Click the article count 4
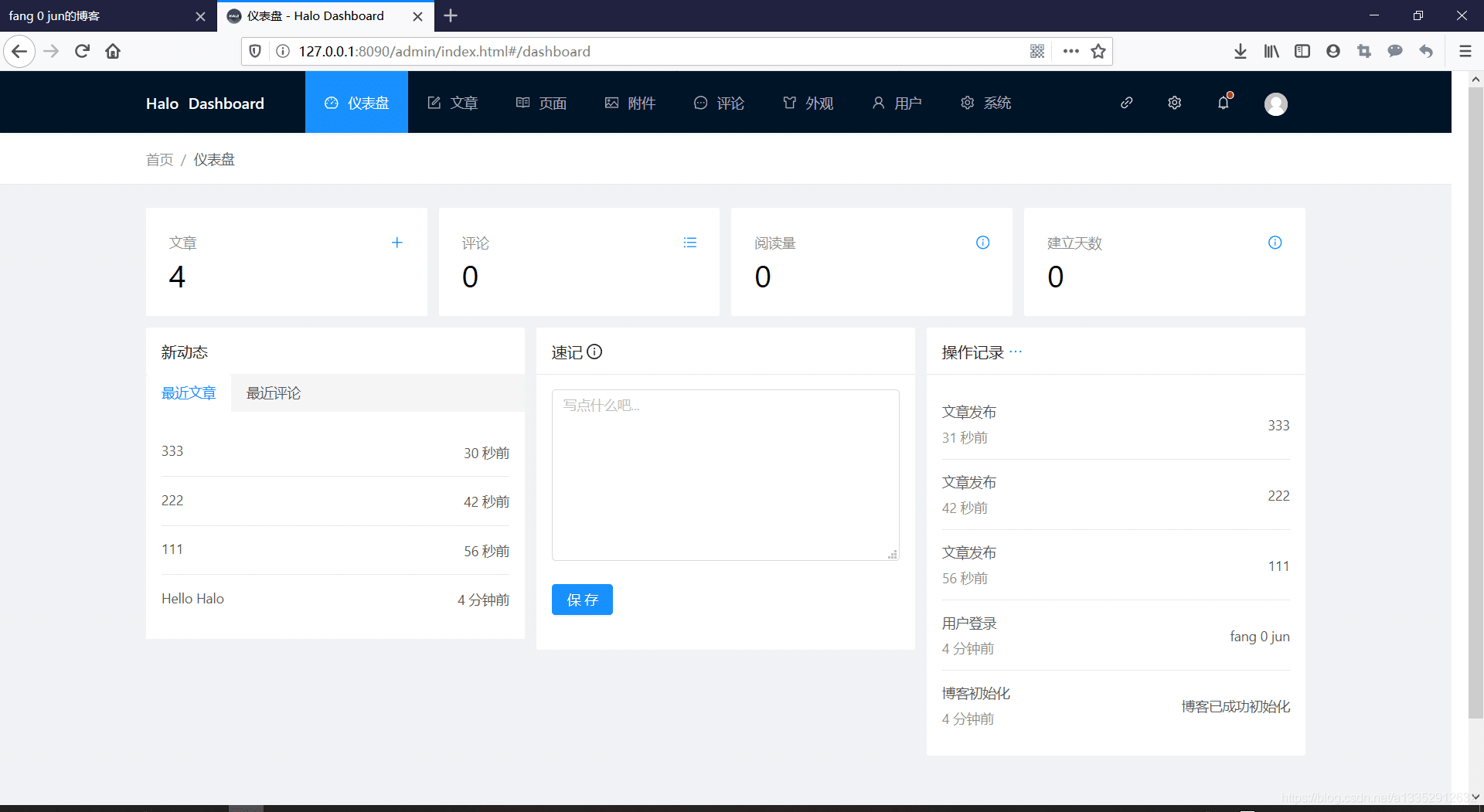Image resolution: width=1484 pixels, height=812 pixels. [x=177, y=277]
